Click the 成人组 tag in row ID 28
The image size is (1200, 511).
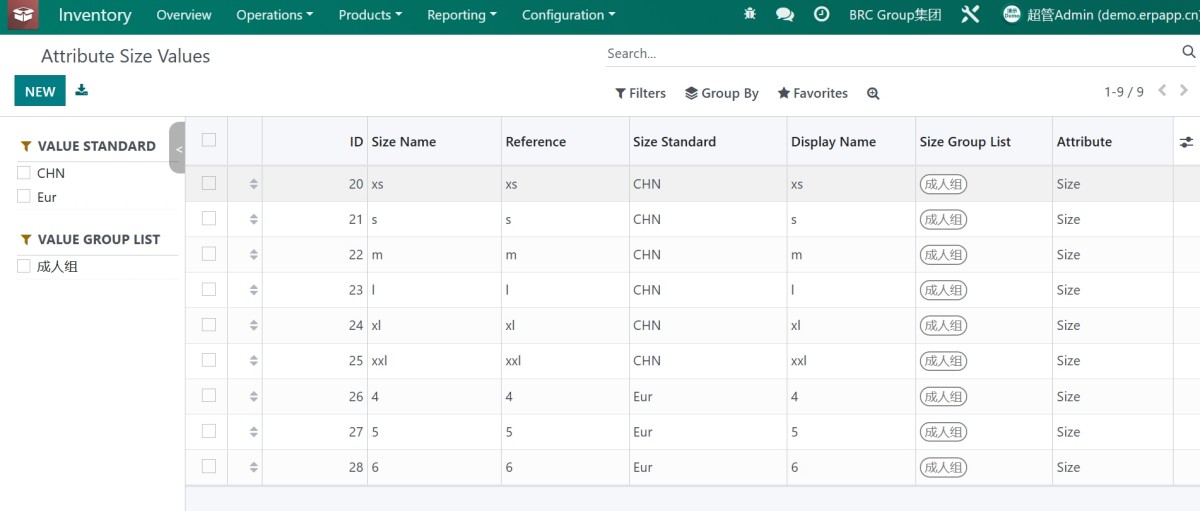[x=944, y=467]
